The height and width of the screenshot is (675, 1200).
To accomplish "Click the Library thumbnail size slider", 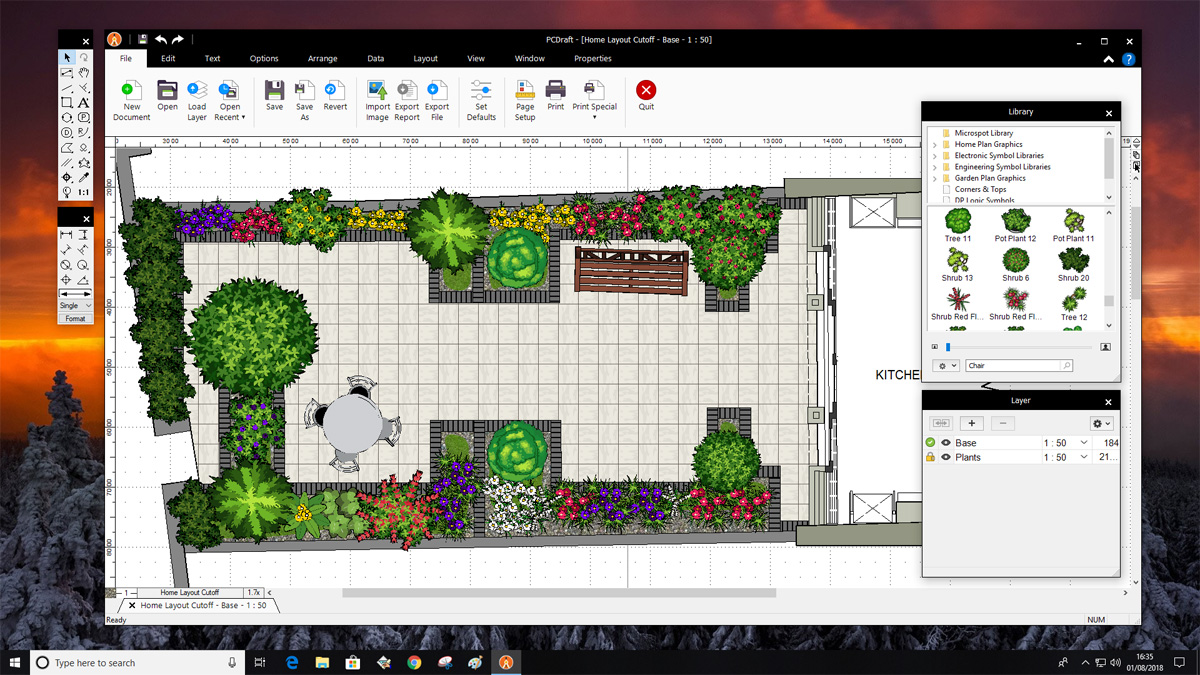I will coord(1018,347).
